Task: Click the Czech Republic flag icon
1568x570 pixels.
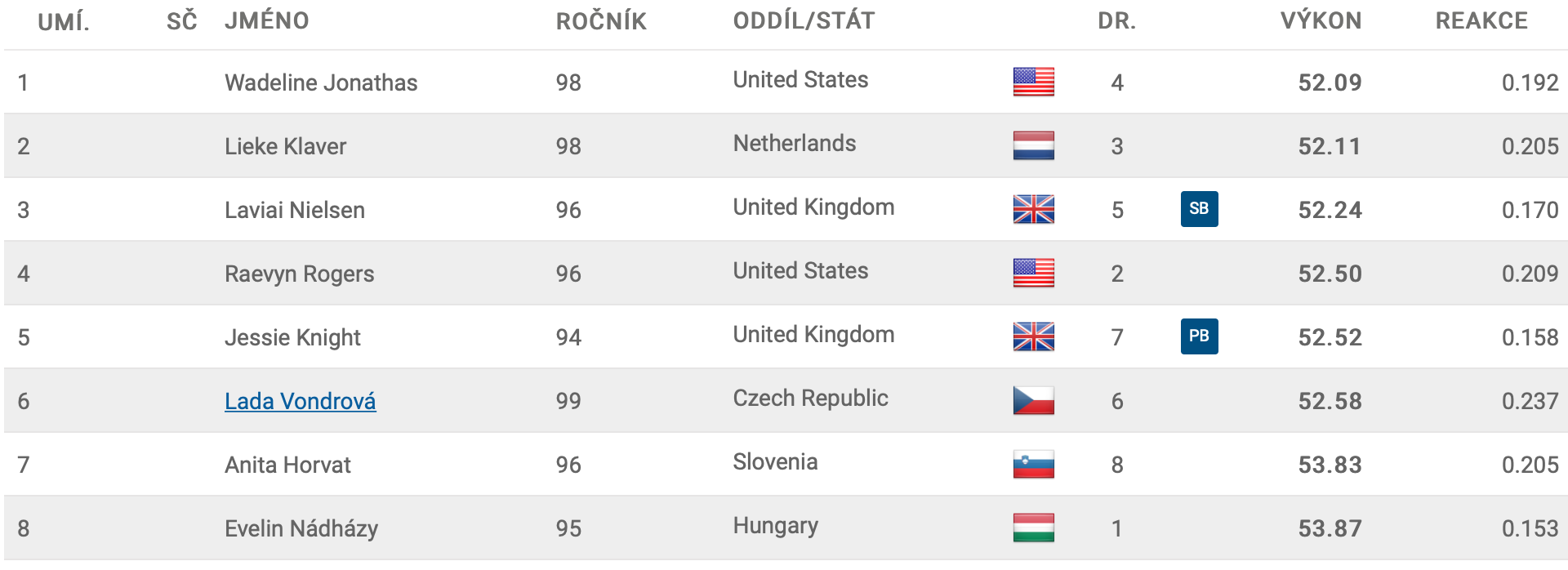Action: tap(1033, 400)
